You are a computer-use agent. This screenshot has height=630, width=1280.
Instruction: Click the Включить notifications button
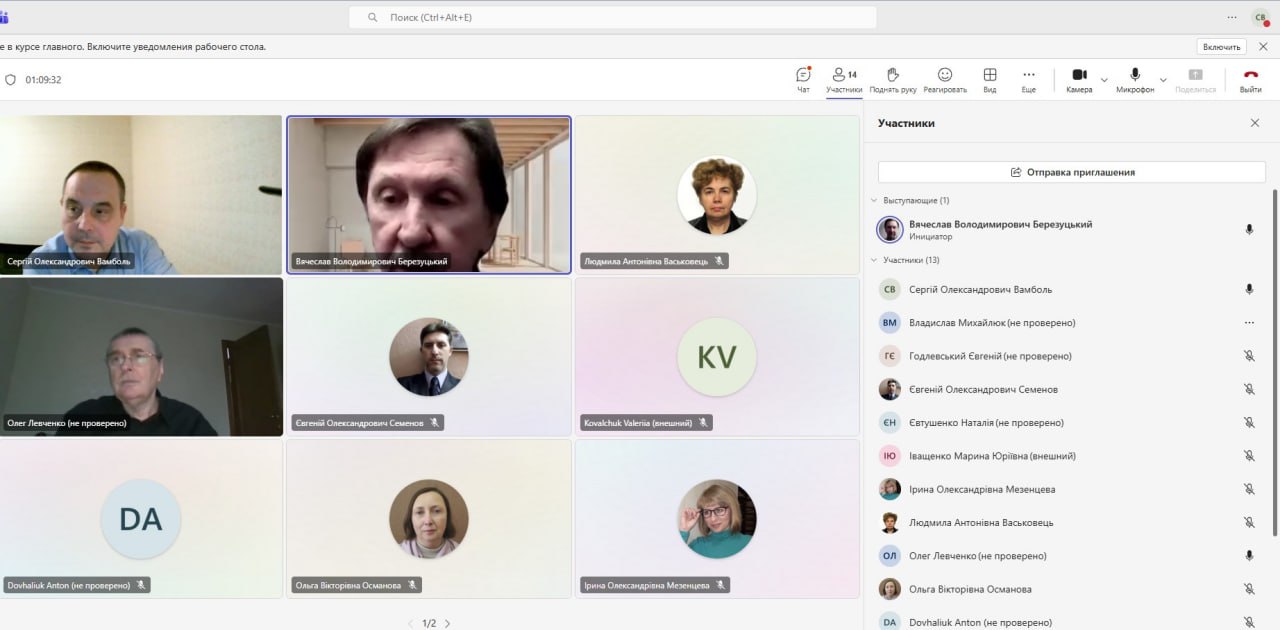click(x=1221, y=47)
